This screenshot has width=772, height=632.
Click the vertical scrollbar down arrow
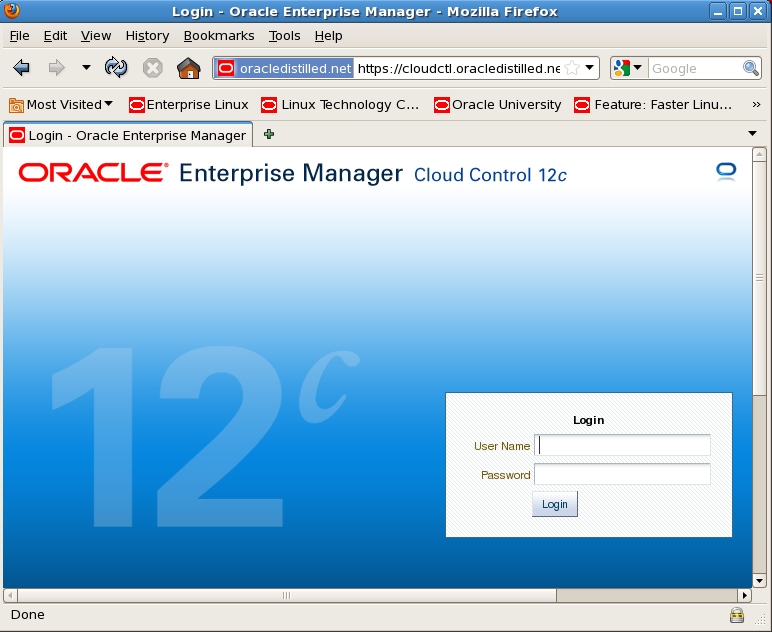[759, 581]
